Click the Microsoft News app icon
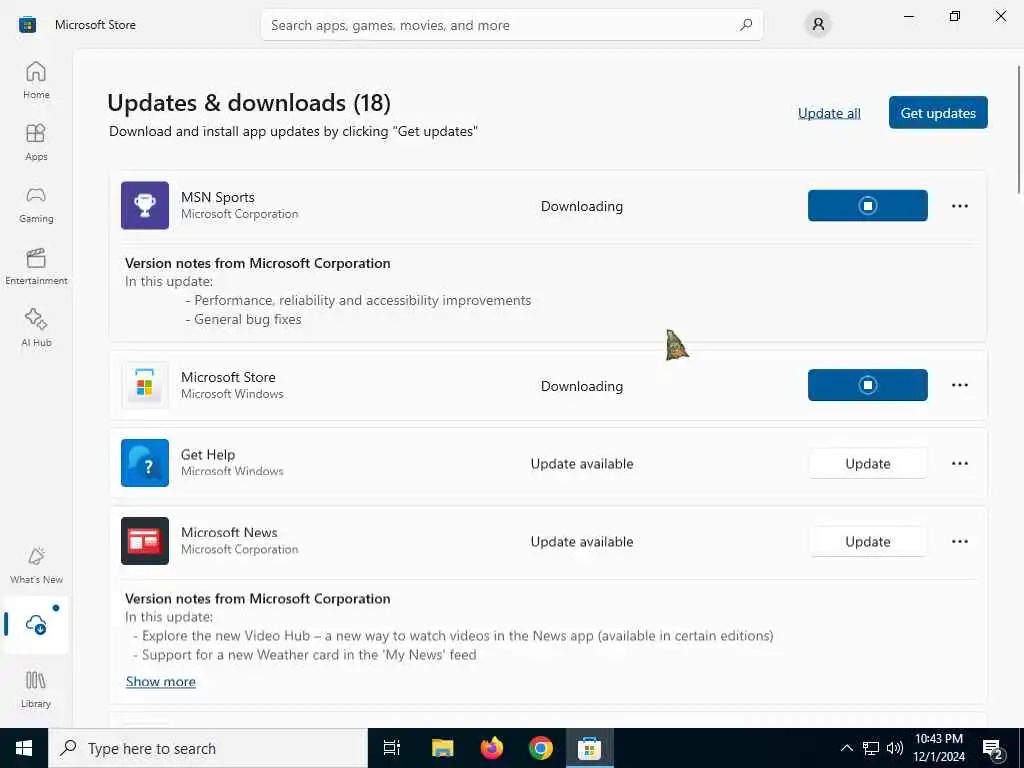Screen dimensions: 1024x768 pos(145,541)
